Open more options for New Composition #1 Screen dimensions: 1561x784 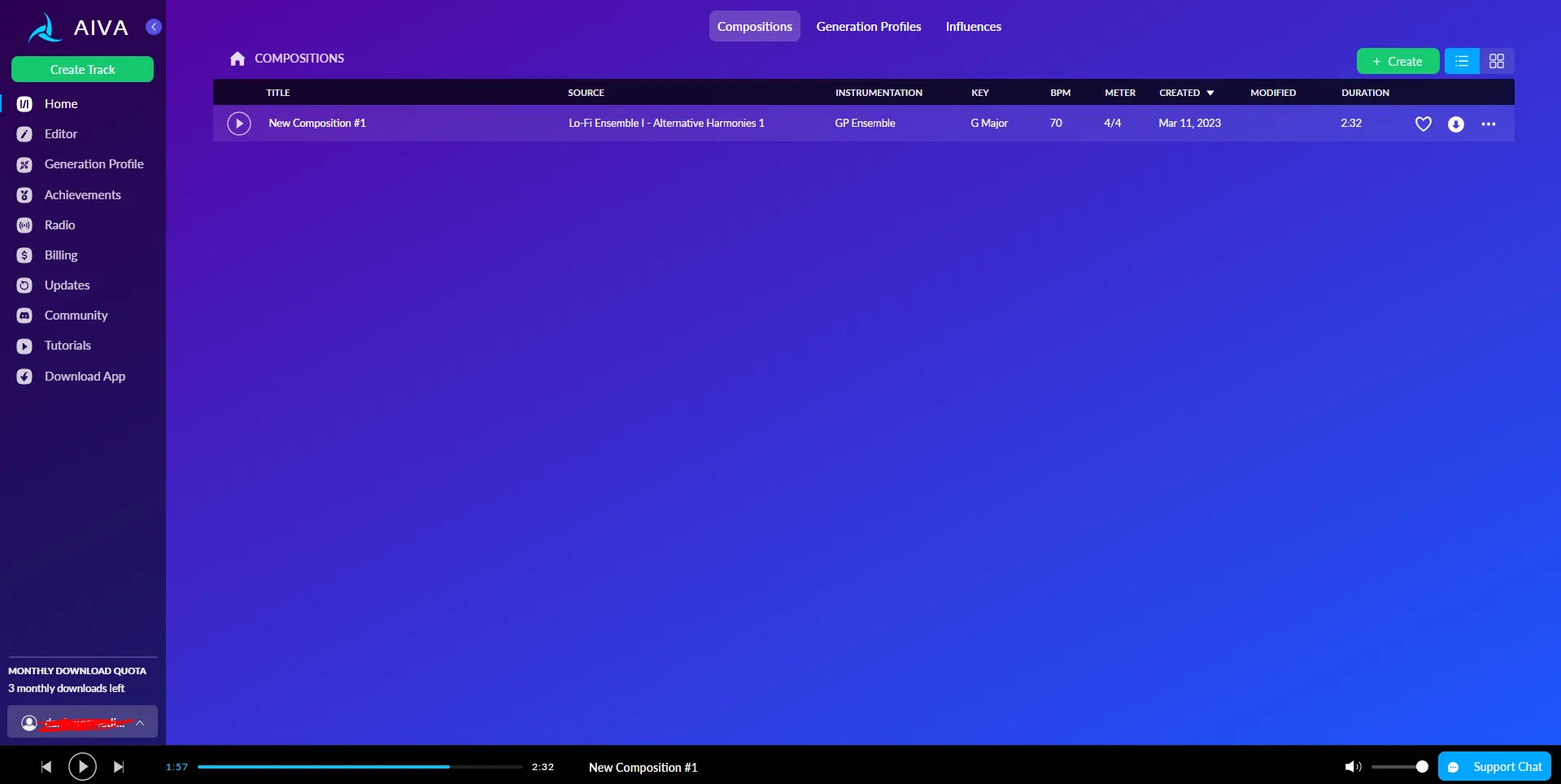(1489, 124)
